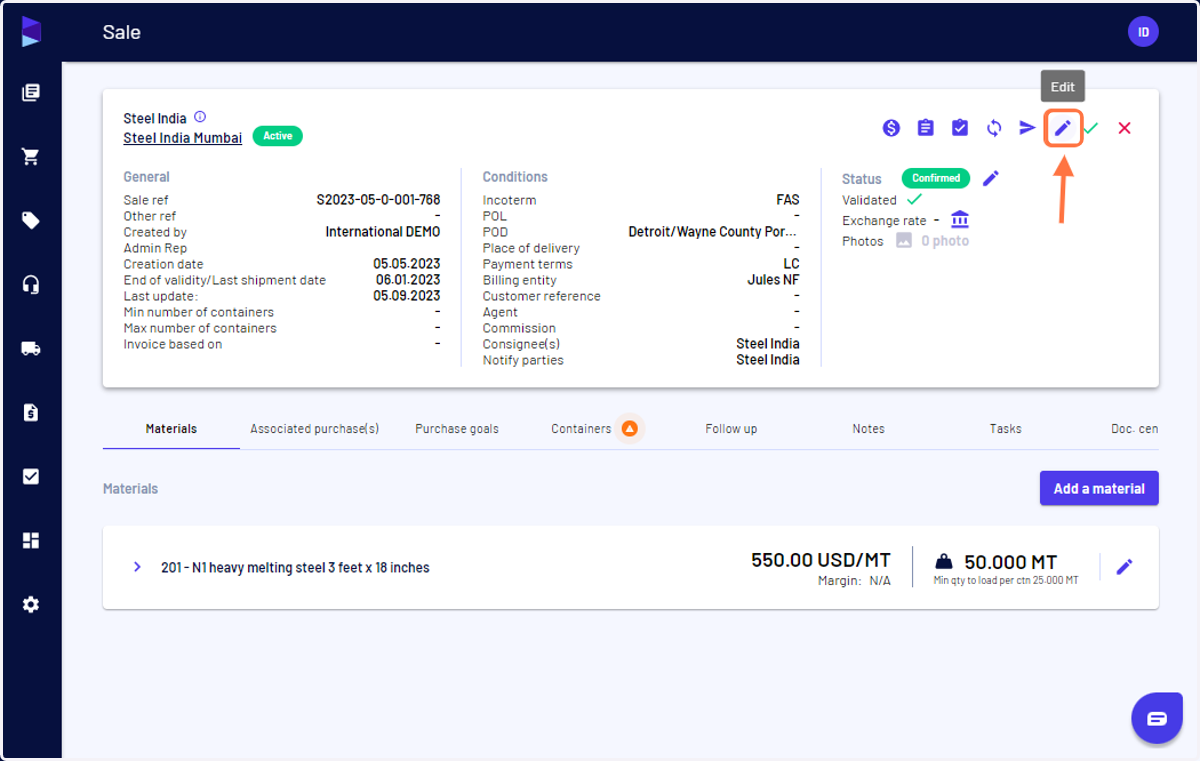The height and width of the screenshot is (761, 1200).
Task: Open the checkbox tasks sidebar section
Action: 31,477
